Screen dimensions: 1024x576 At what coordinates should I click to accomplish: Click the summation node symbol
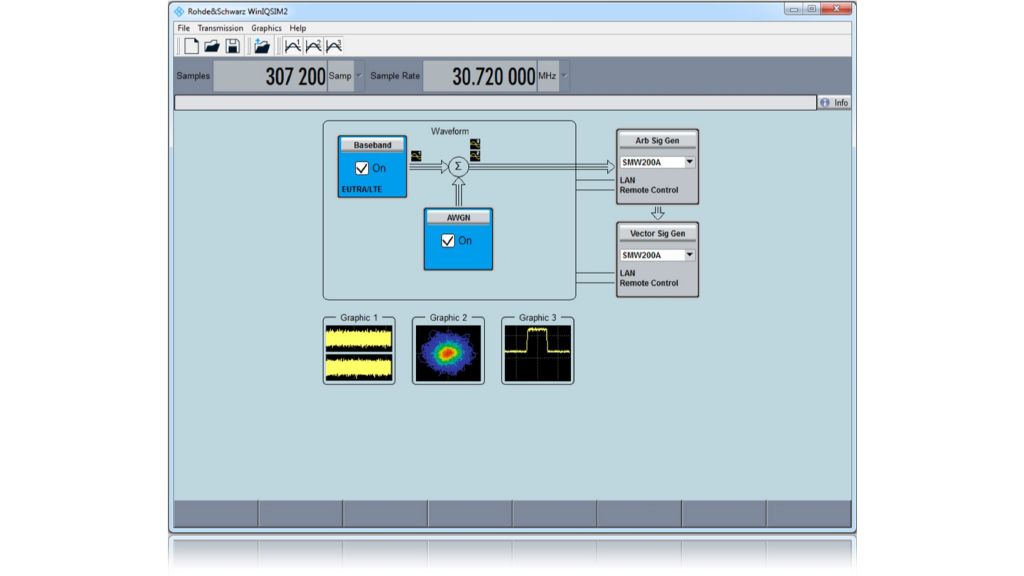(x=458, y=166)
